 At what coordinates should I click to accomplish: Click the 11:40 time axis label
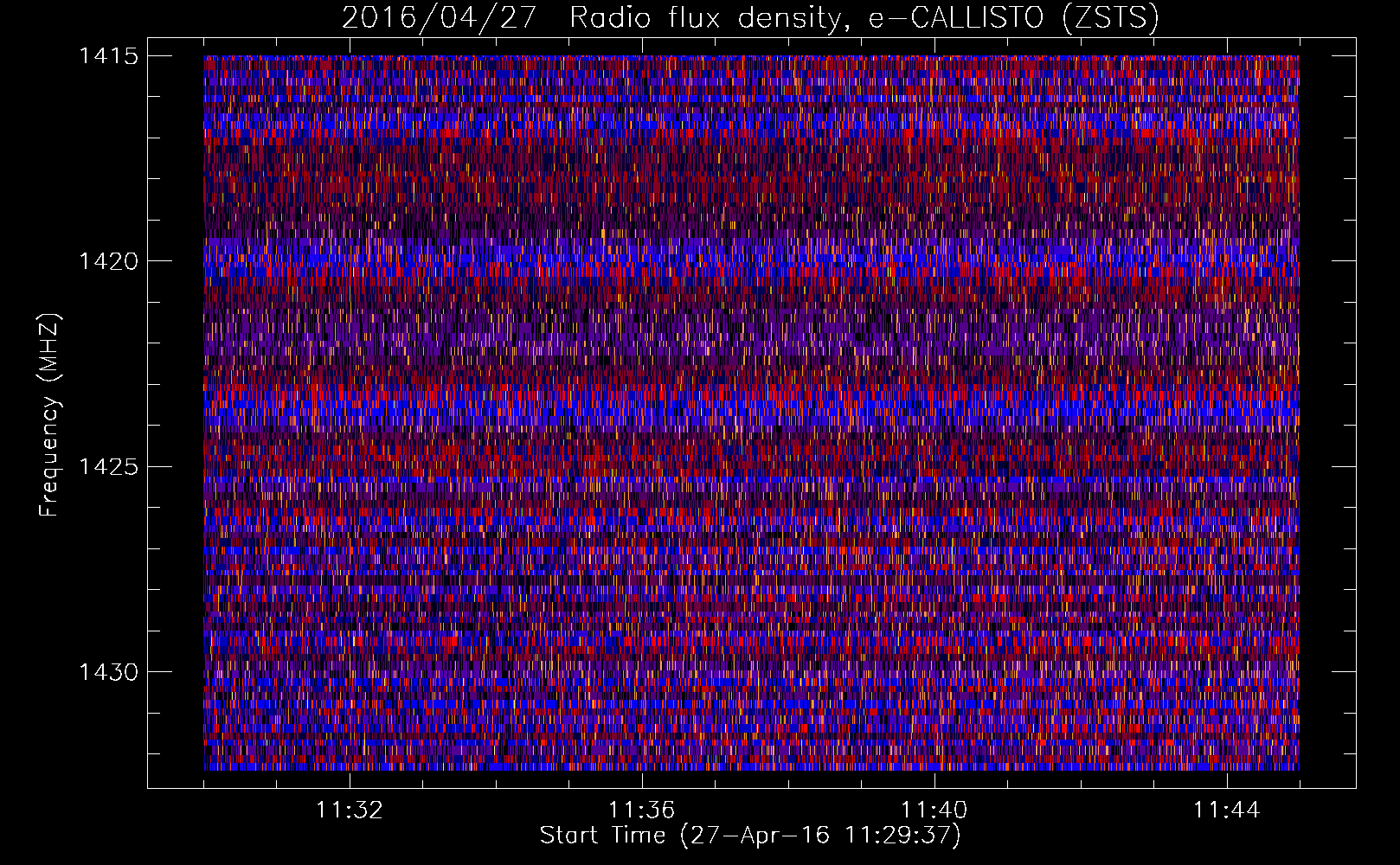[934, 811]
